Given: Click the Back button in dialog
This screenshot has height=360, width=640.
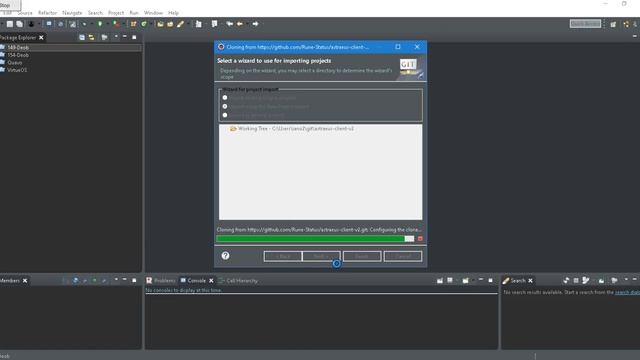Looking at the screenshot, I should pos(283,256).
